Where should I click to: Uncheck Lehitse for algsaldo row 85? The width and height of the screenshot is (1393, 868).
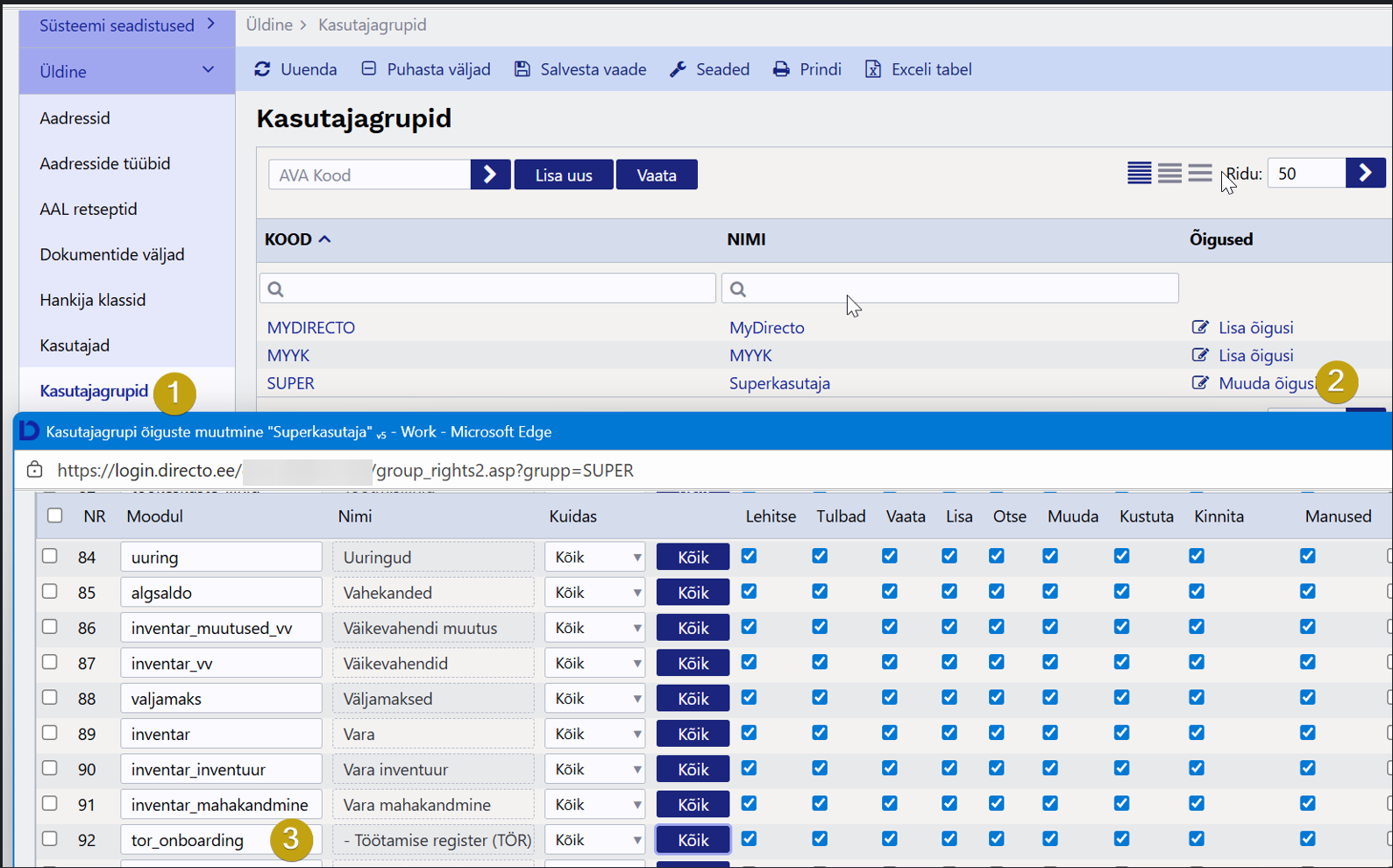749,592
